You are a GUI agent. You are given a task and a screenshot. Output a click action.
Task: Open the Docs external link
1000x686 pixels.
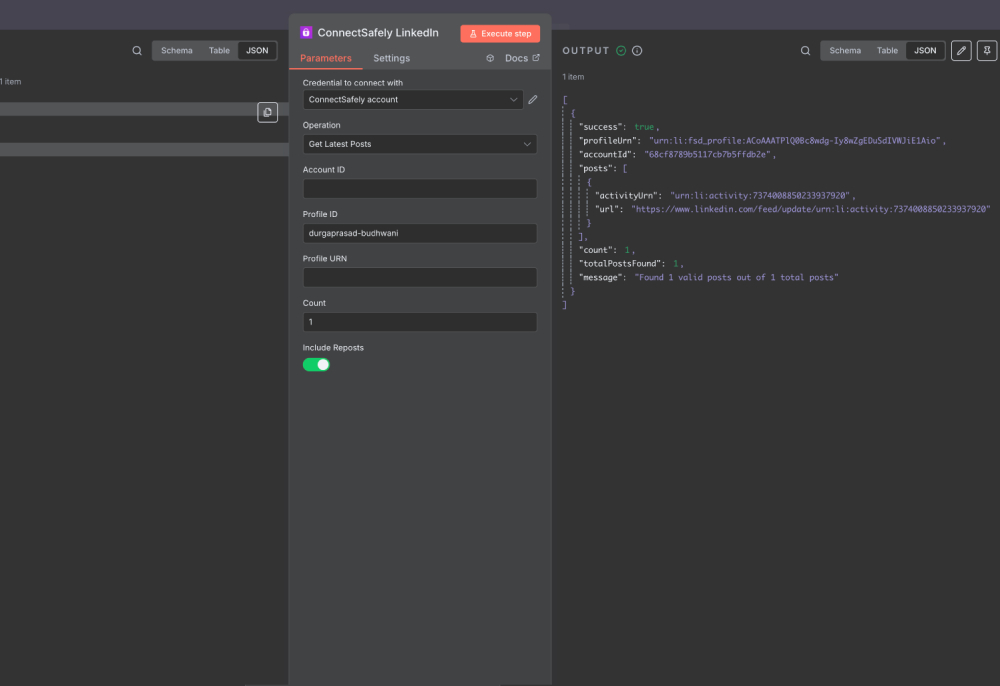(x=517, y=58)
